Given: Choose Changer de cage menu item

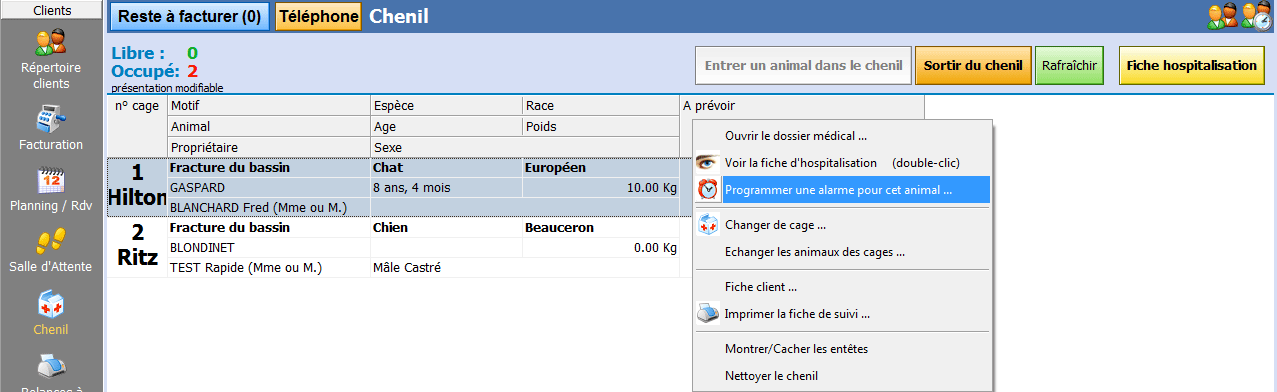Looking at the screenshot, I should pyautogui.click(x=842, y=225).
